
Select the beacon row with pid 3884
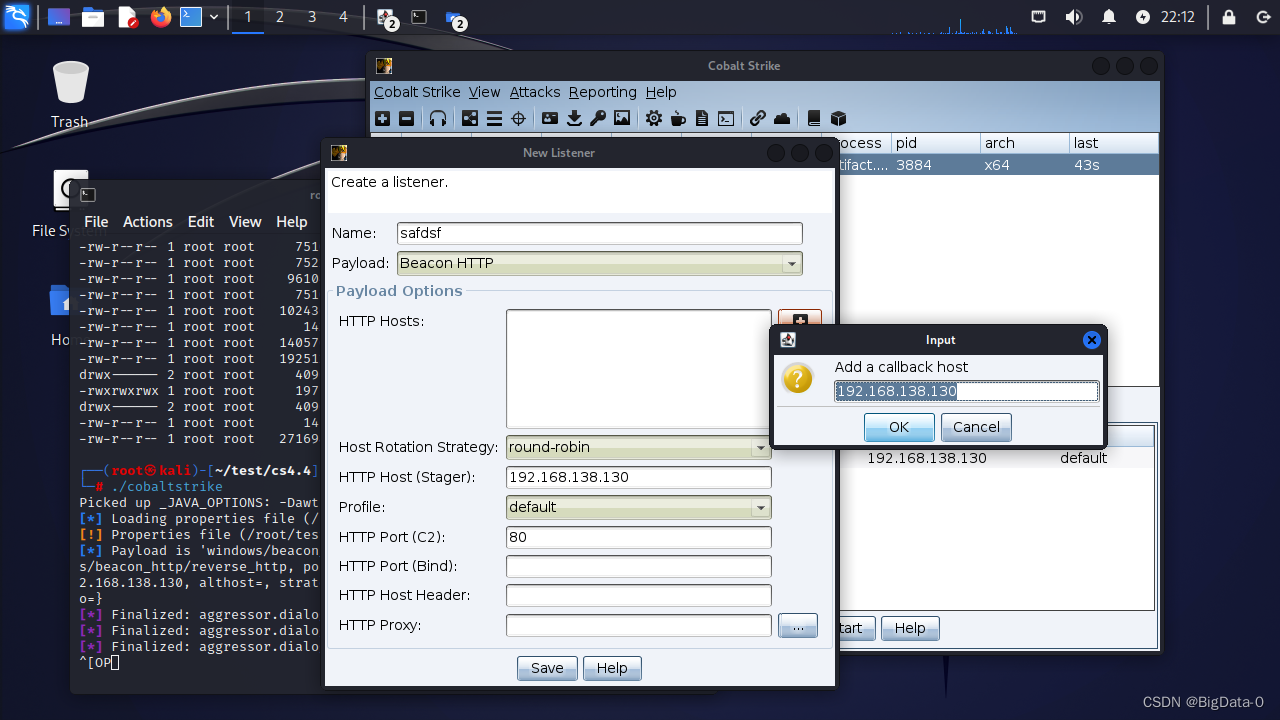998,165
